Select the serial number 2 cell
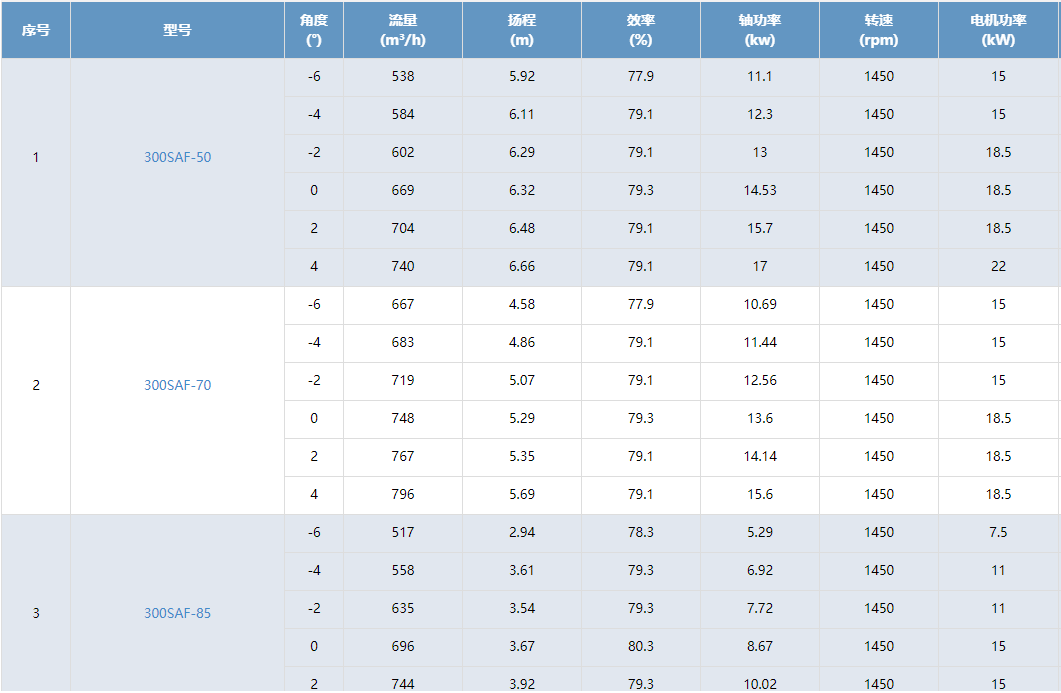The image size is (1061, 693). pos(36,385)
